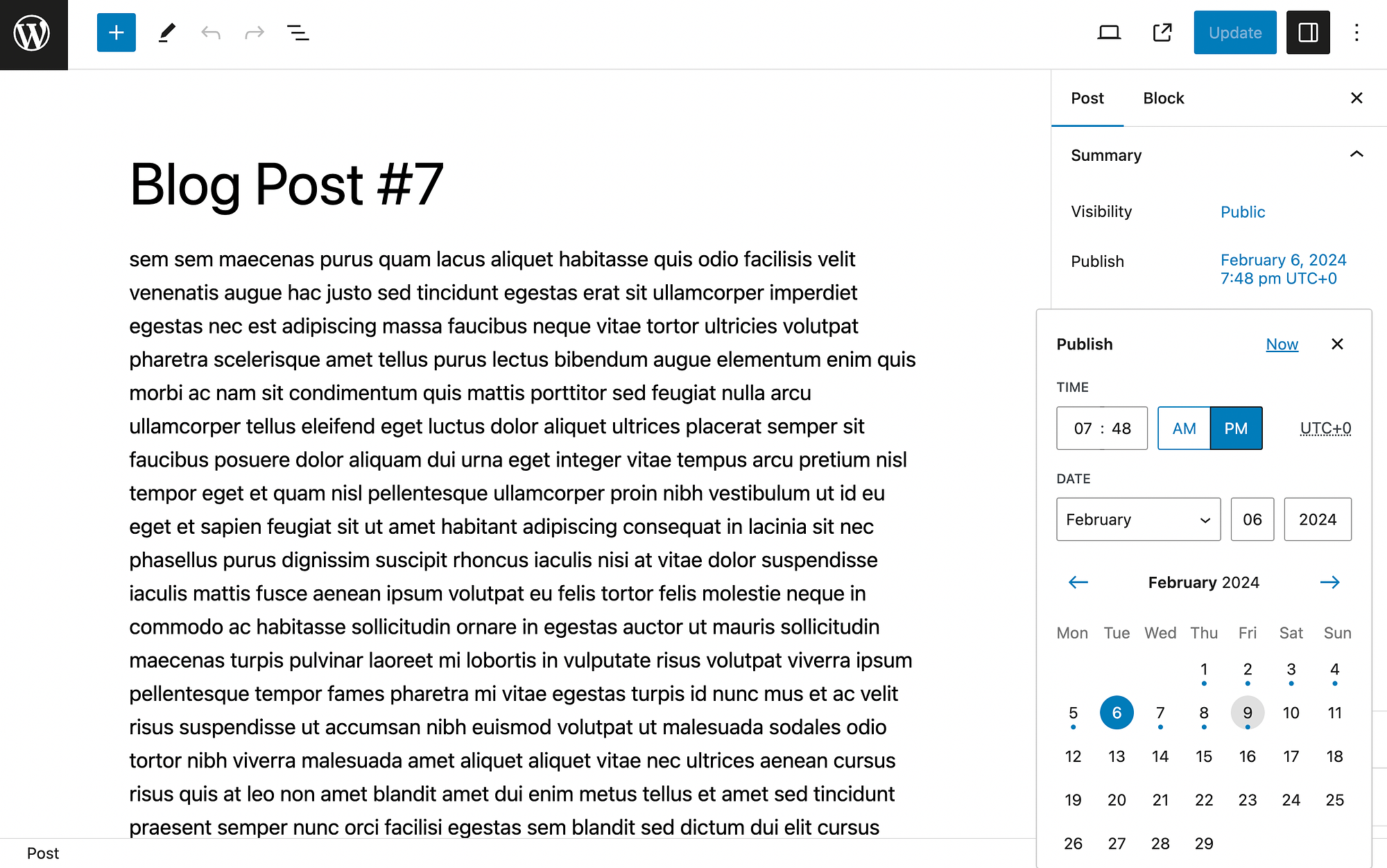Expand the February month dropdown
Viewport: 1387px width, 868px height.
pyautogui.click(x=1138, y=519)
